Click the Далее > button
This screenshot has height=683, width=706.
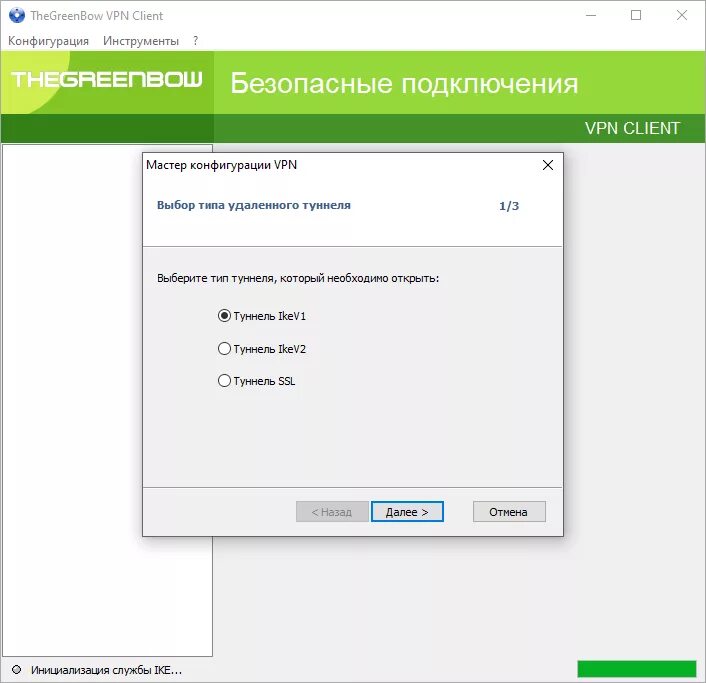[407, 512]
